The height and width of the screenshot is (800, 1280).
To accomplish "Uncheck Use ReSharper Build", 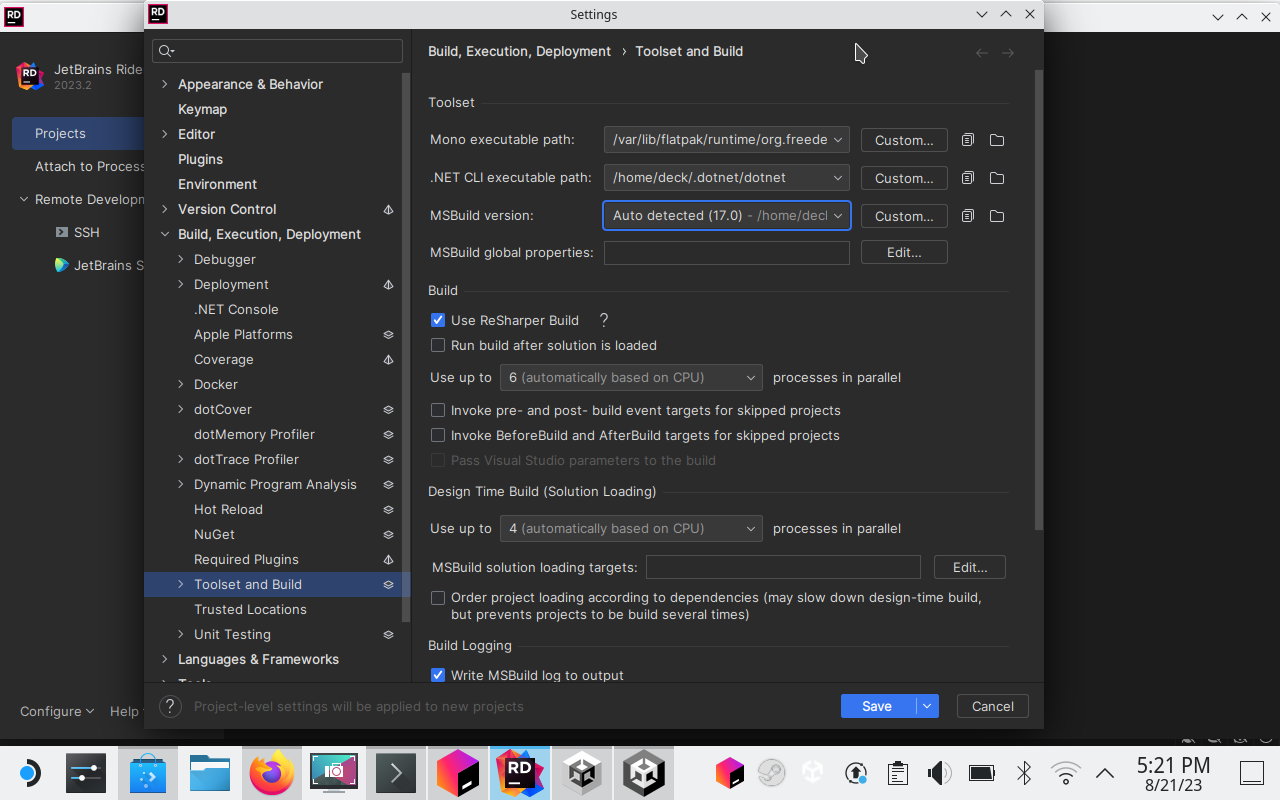I will click(x=438, y=320).
